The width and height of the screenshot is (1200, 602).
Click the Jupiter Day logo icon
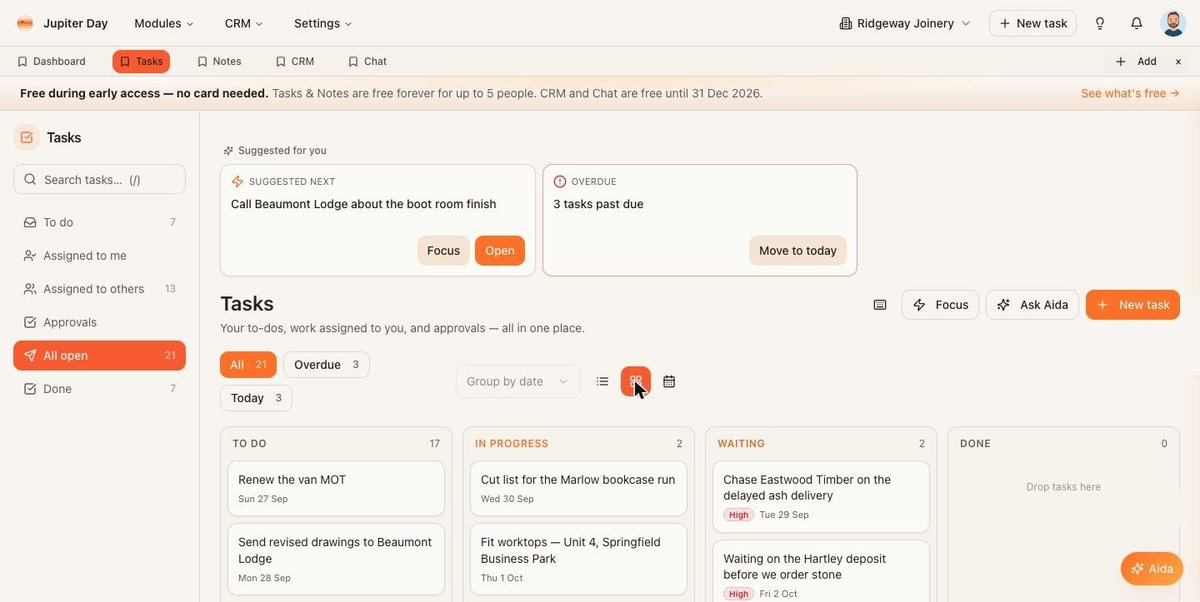(x=25, y=23)
